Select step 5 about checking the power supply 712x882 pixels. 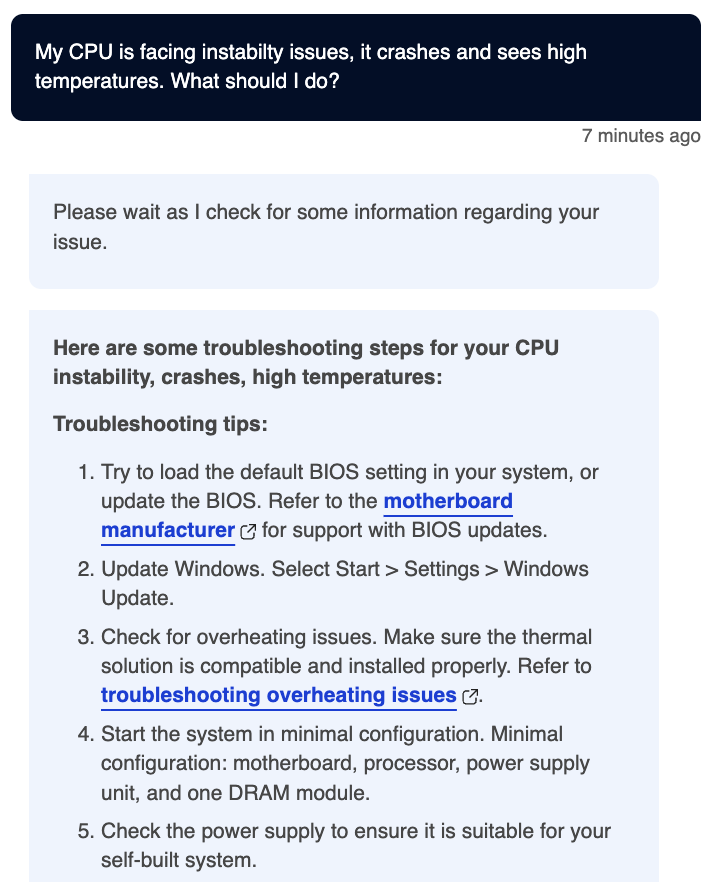tap(350, 845)
